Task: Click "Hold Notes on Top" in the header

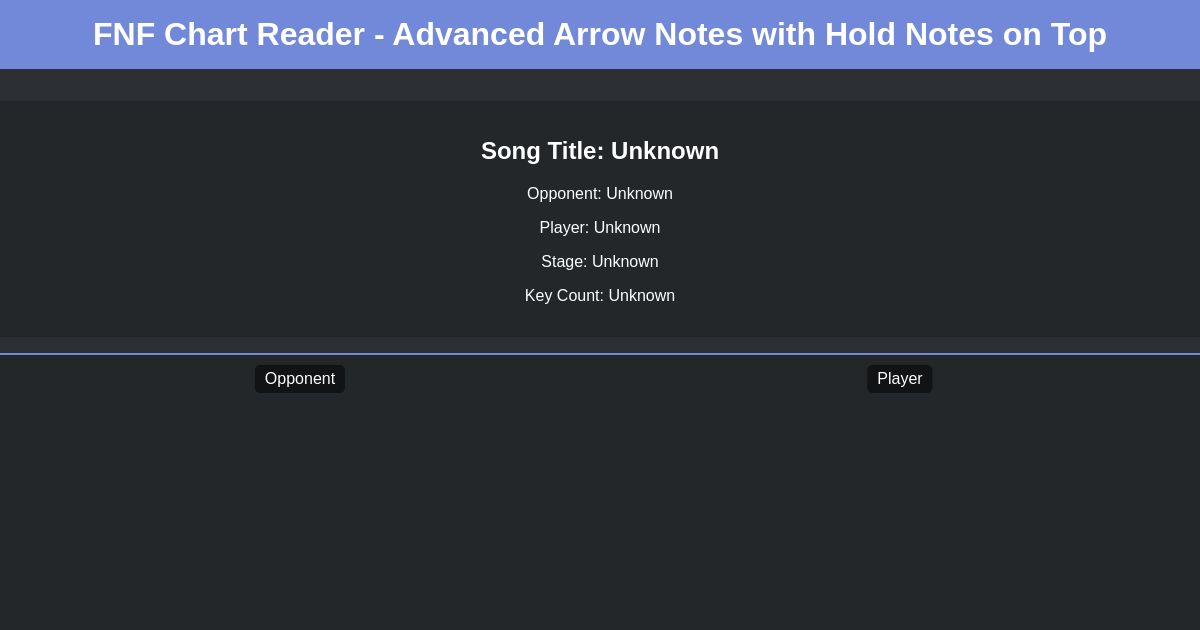Action: 965,34
